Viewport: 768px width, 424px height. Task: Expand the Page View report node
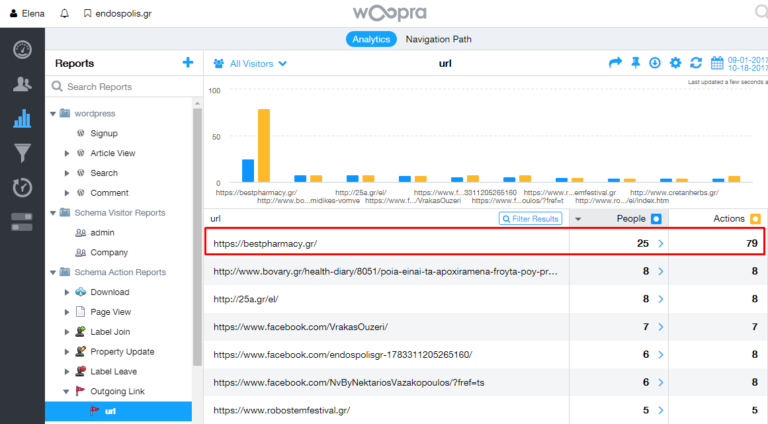(67, 312)
